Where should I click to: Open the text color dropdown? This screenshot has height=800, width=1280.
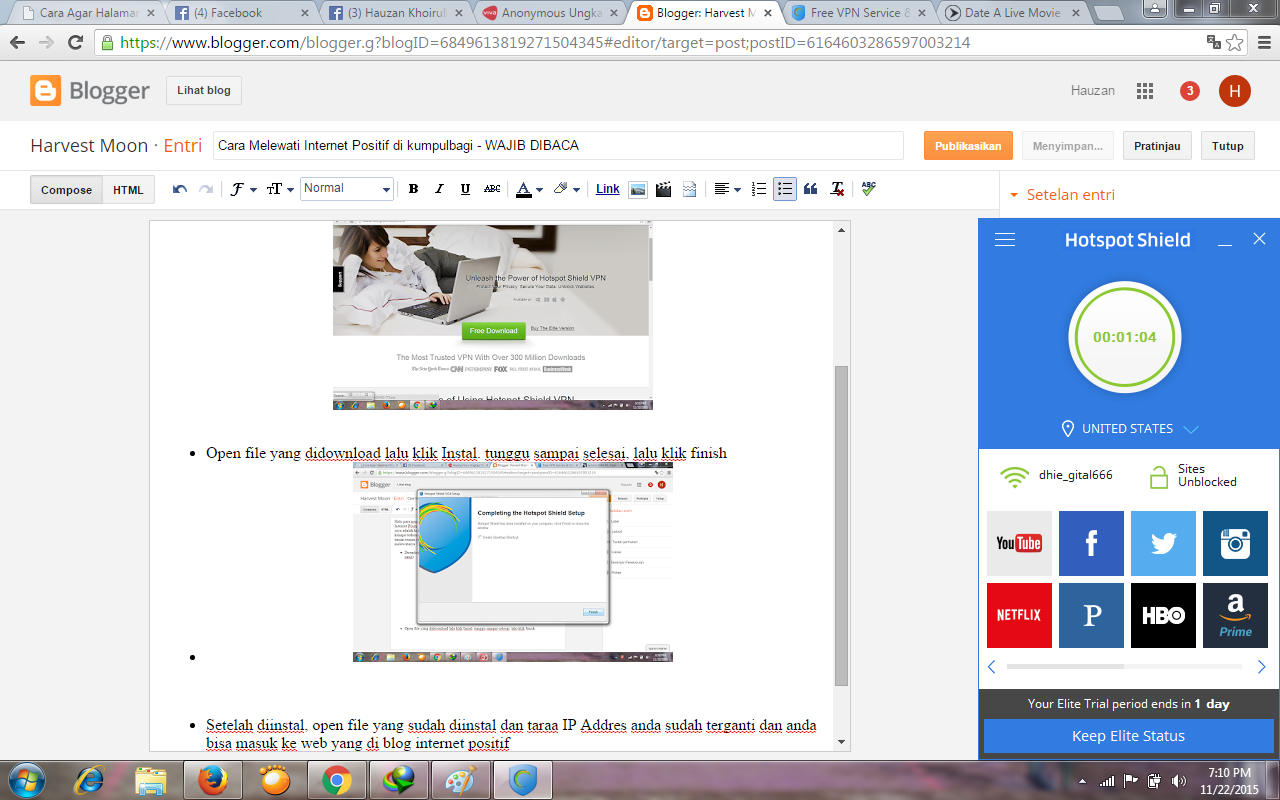(529, 189)
